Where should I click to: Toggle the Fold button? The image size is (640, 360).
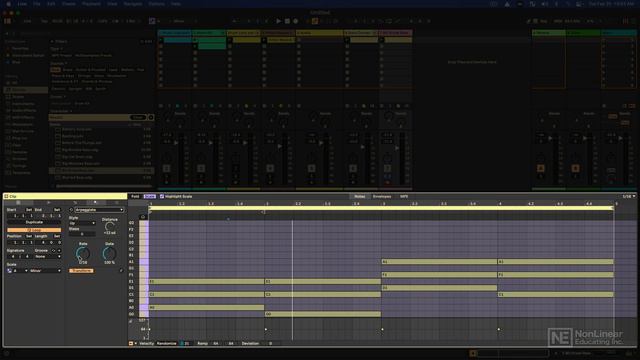pos(135,196)
